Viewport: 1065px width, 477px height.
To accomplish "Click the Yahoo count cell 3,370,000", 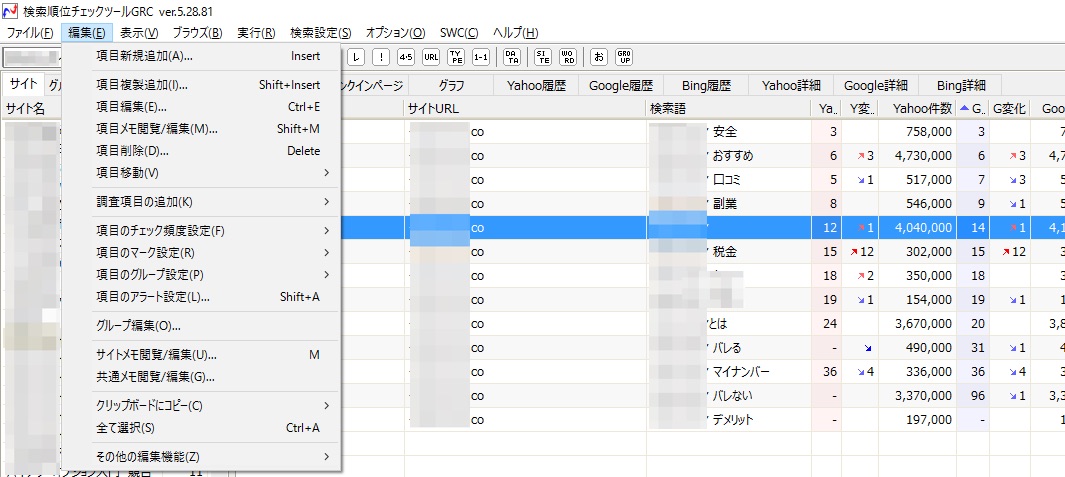I will [x=918, y=395].
